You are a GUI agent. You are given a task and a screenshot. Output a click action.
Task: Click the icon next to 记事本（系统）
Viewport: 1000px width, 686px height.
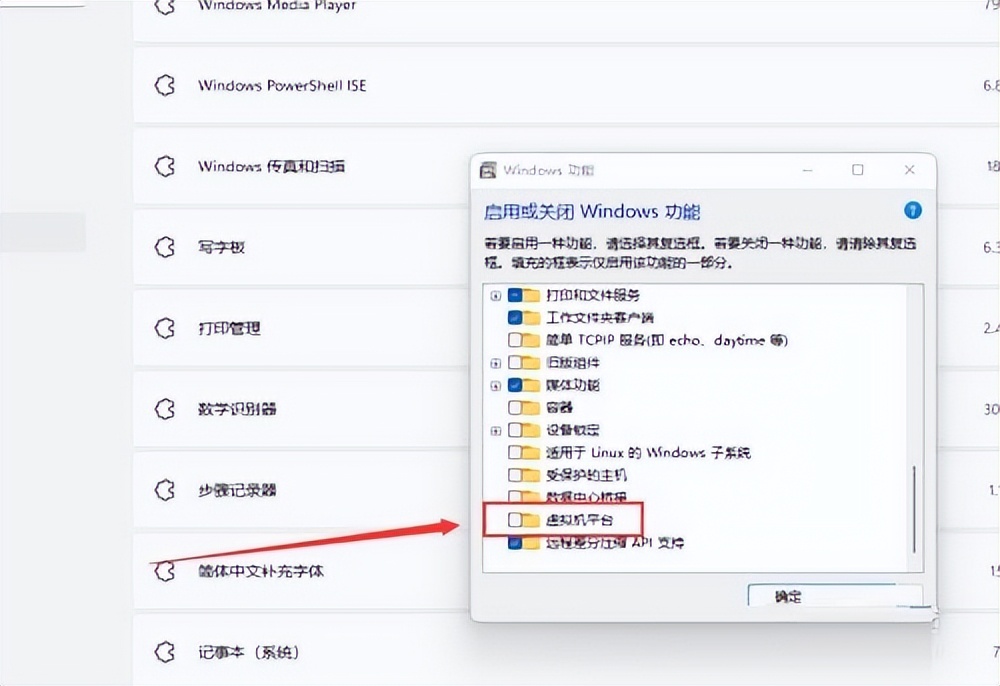163,651
